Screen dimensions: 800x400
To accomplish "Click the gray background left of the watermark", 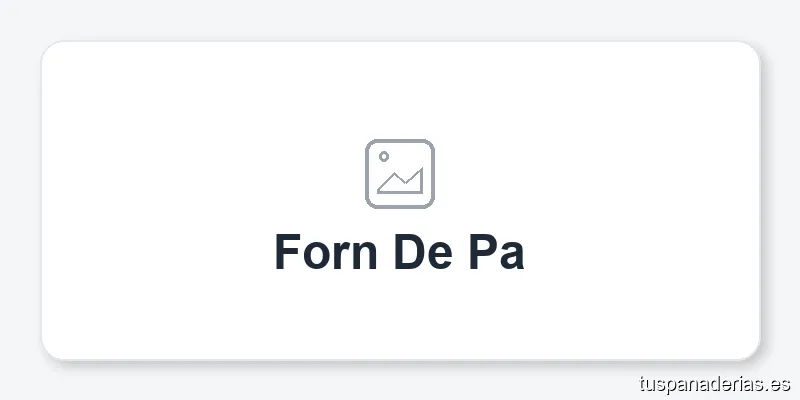I will tap(400, 383).
